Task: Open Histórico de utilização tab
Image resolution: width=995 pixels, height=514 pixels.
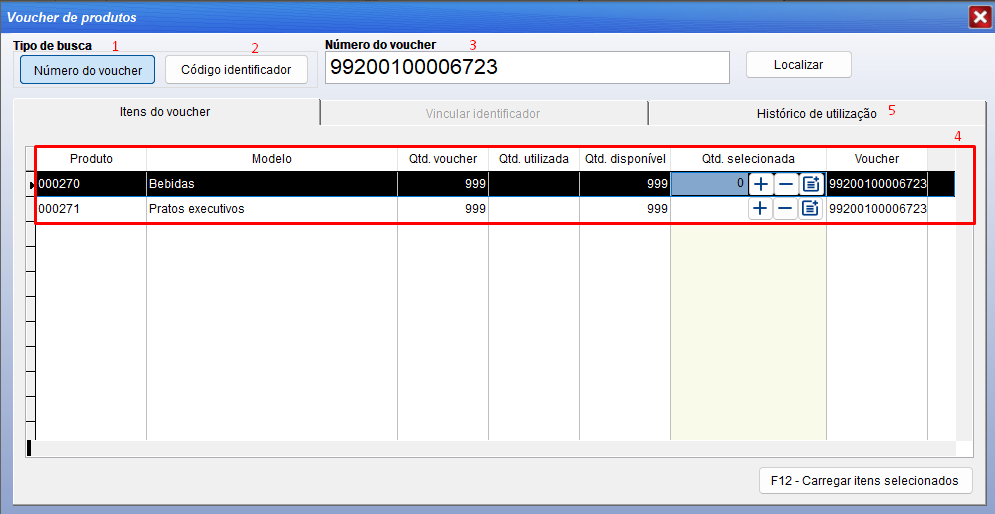Action: point(816,113)
